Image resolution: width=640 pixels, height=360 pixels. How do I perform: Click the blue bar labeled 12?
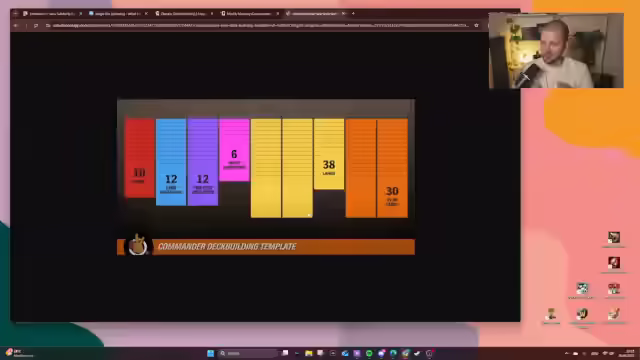pos(171,162)
